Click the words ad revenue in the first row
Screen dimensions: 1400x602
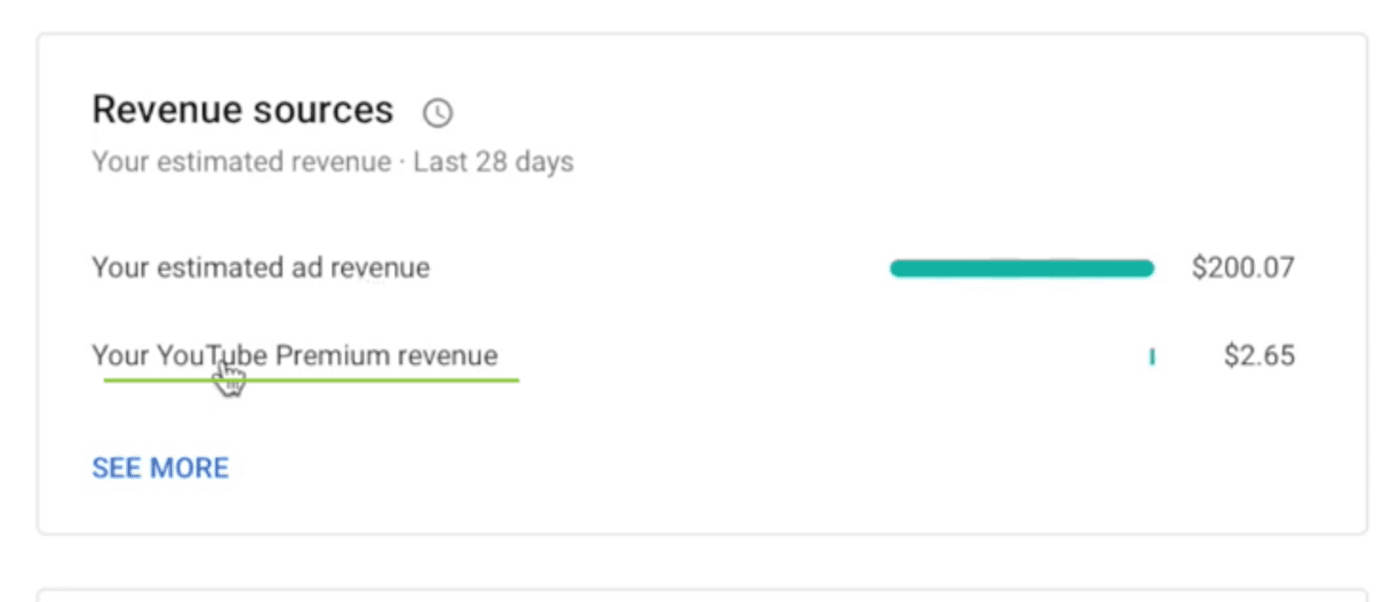pos(367,268)
